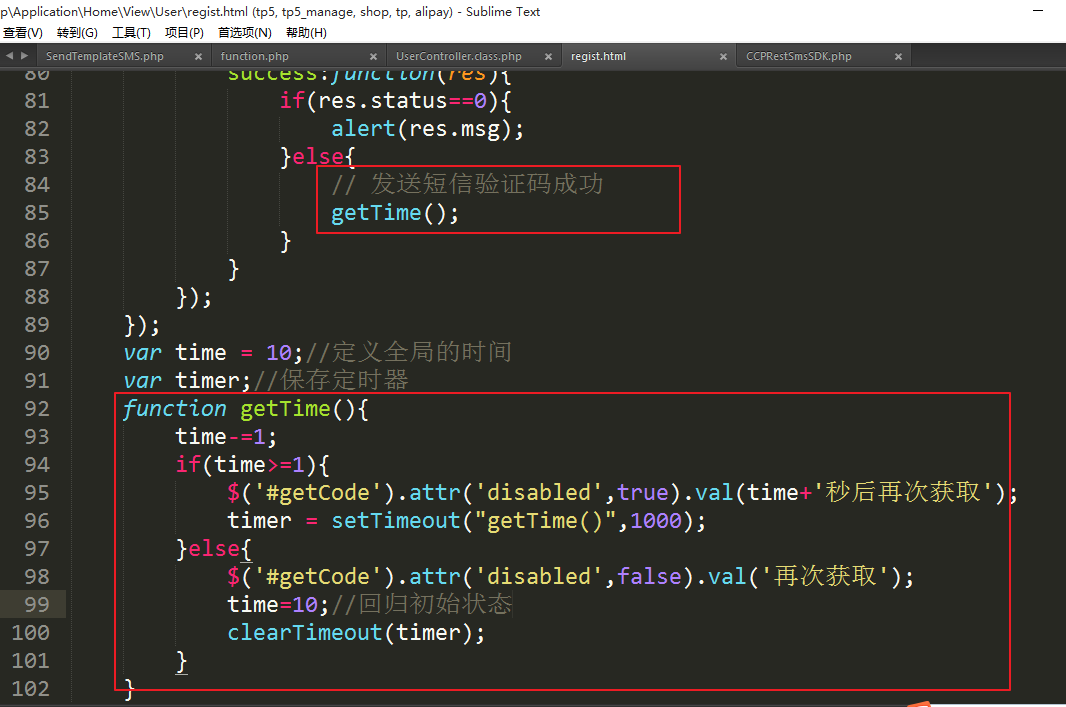Switch to the SendTemplateSMS.php tab

tap(105, 57)
